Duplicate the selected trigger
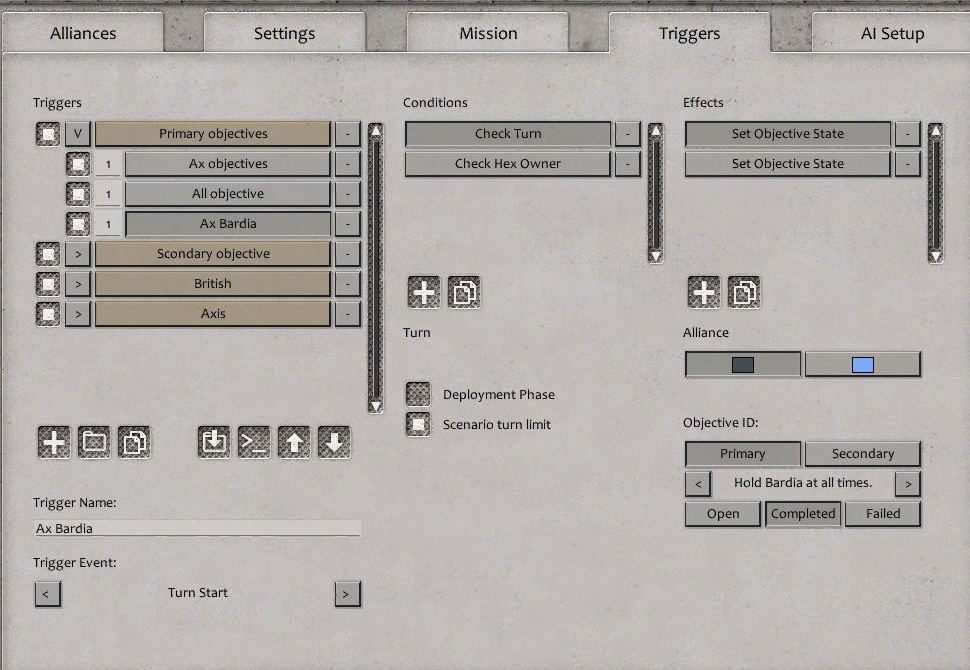 click(x=134, y=442)
